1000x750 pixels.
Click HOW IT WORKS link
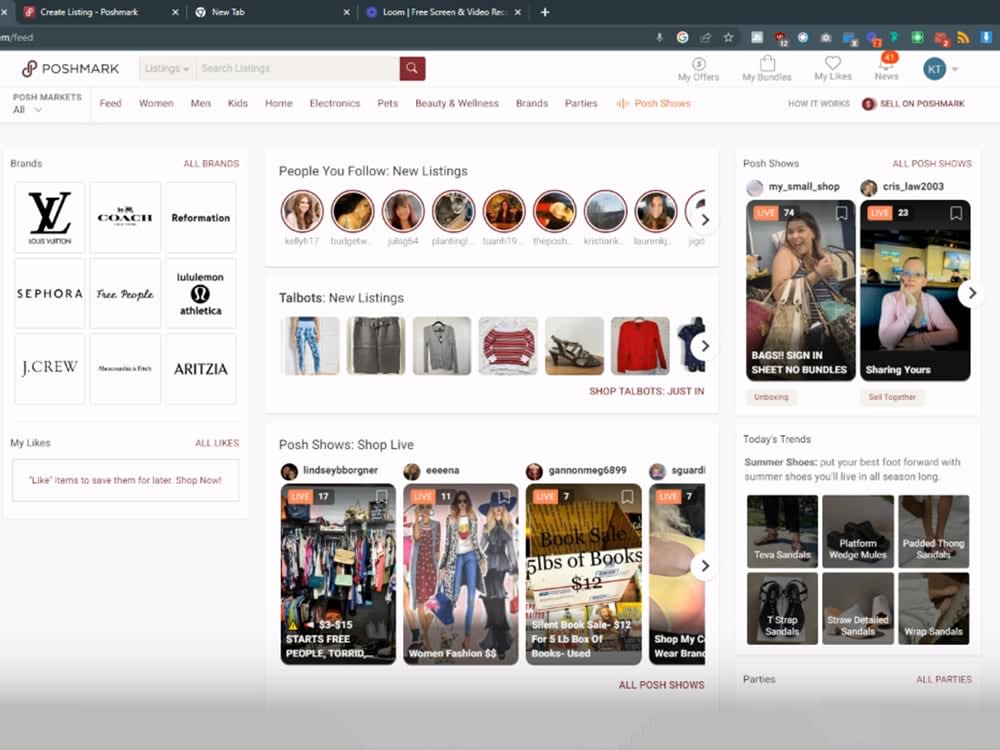[819, 103]
